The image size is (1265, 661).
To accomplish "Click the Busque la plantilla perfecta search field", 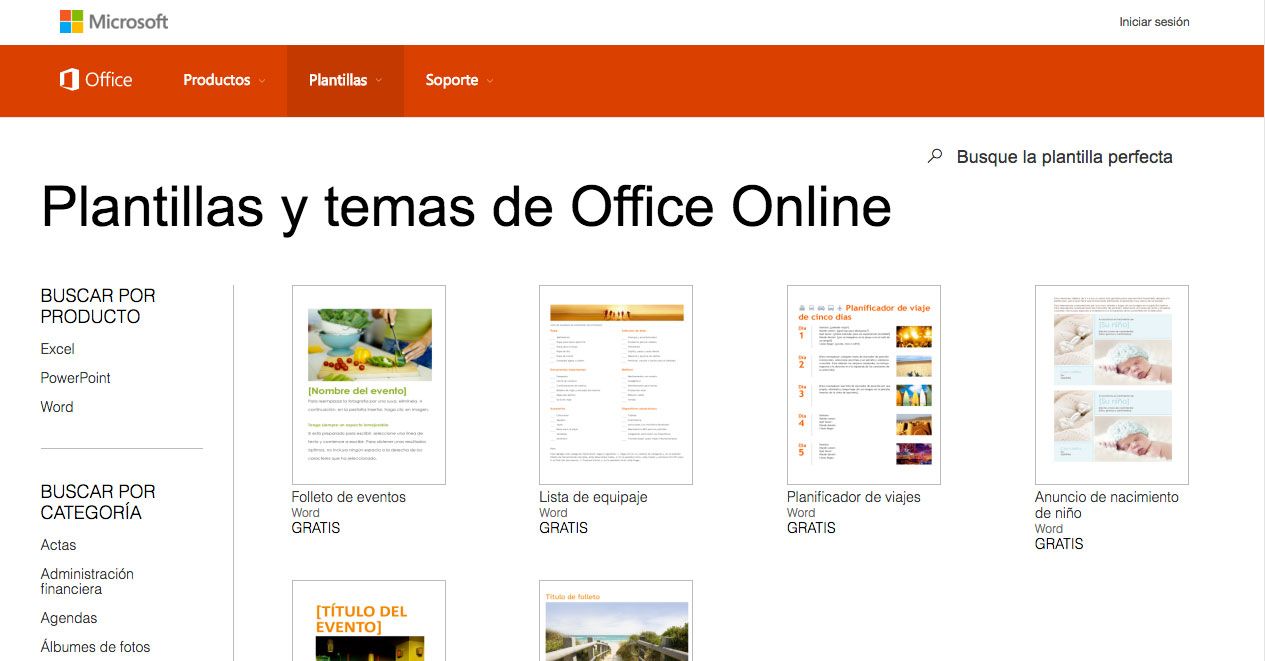I will coord(1064,157).
